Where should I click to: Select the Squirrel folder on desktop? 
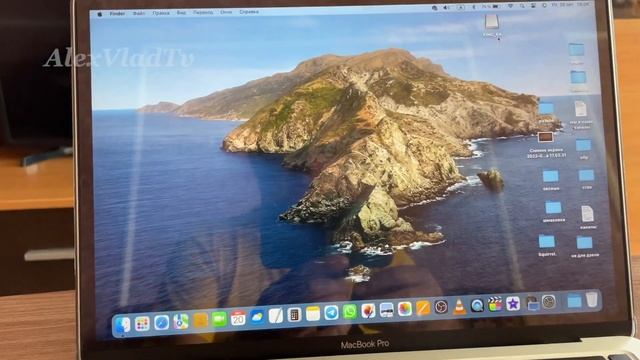tap(547, 241)
